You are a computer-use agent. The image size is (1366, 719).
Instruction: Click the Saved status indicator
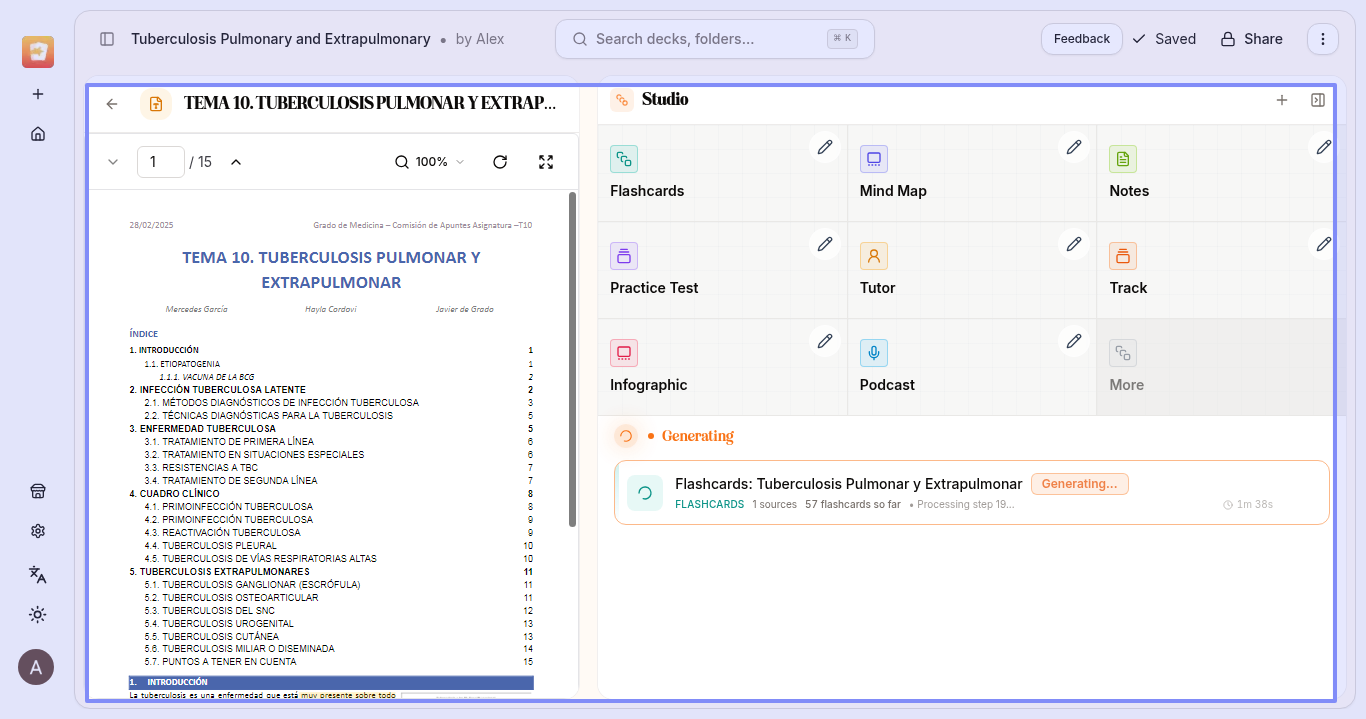tap(1164, 39)
